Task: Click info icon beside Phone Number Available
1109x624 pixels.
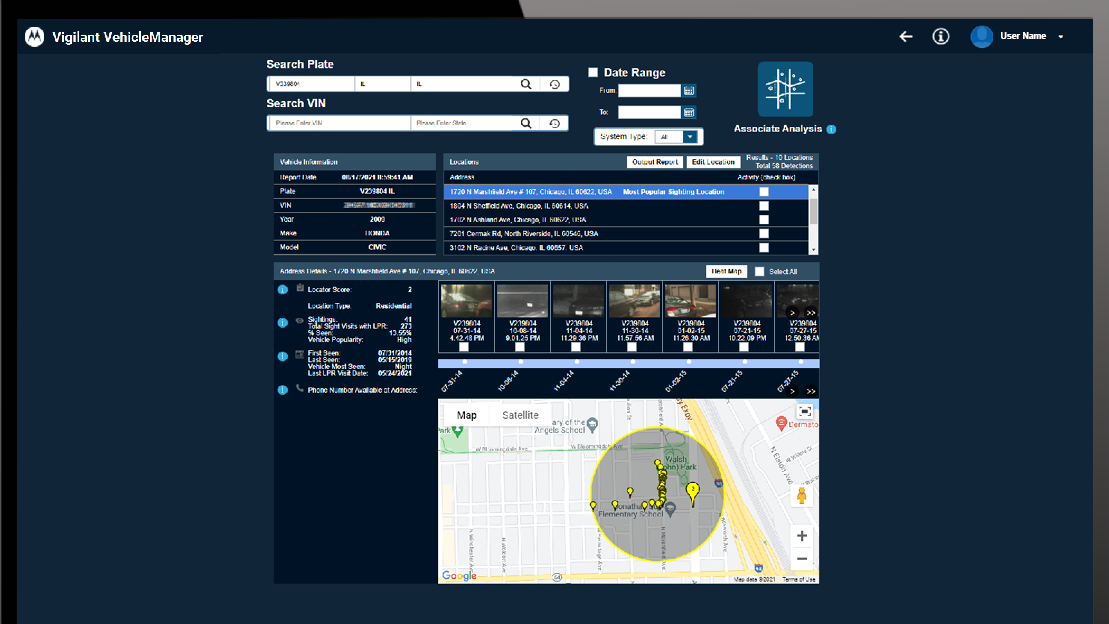Action: coord(283,390)
